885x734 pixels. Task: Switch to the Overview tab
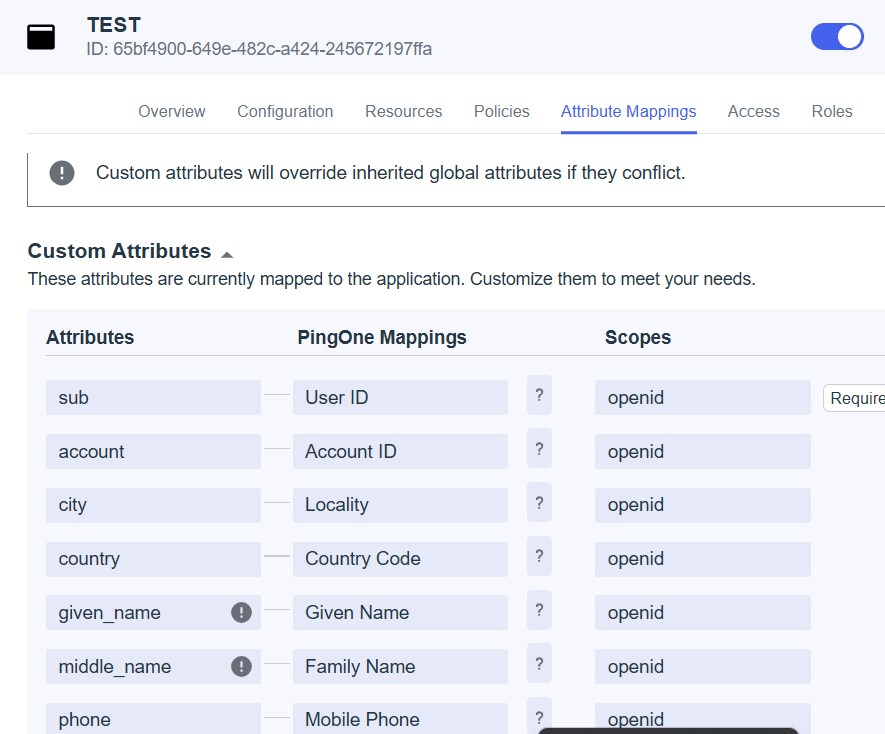click(x=172, y=112)
